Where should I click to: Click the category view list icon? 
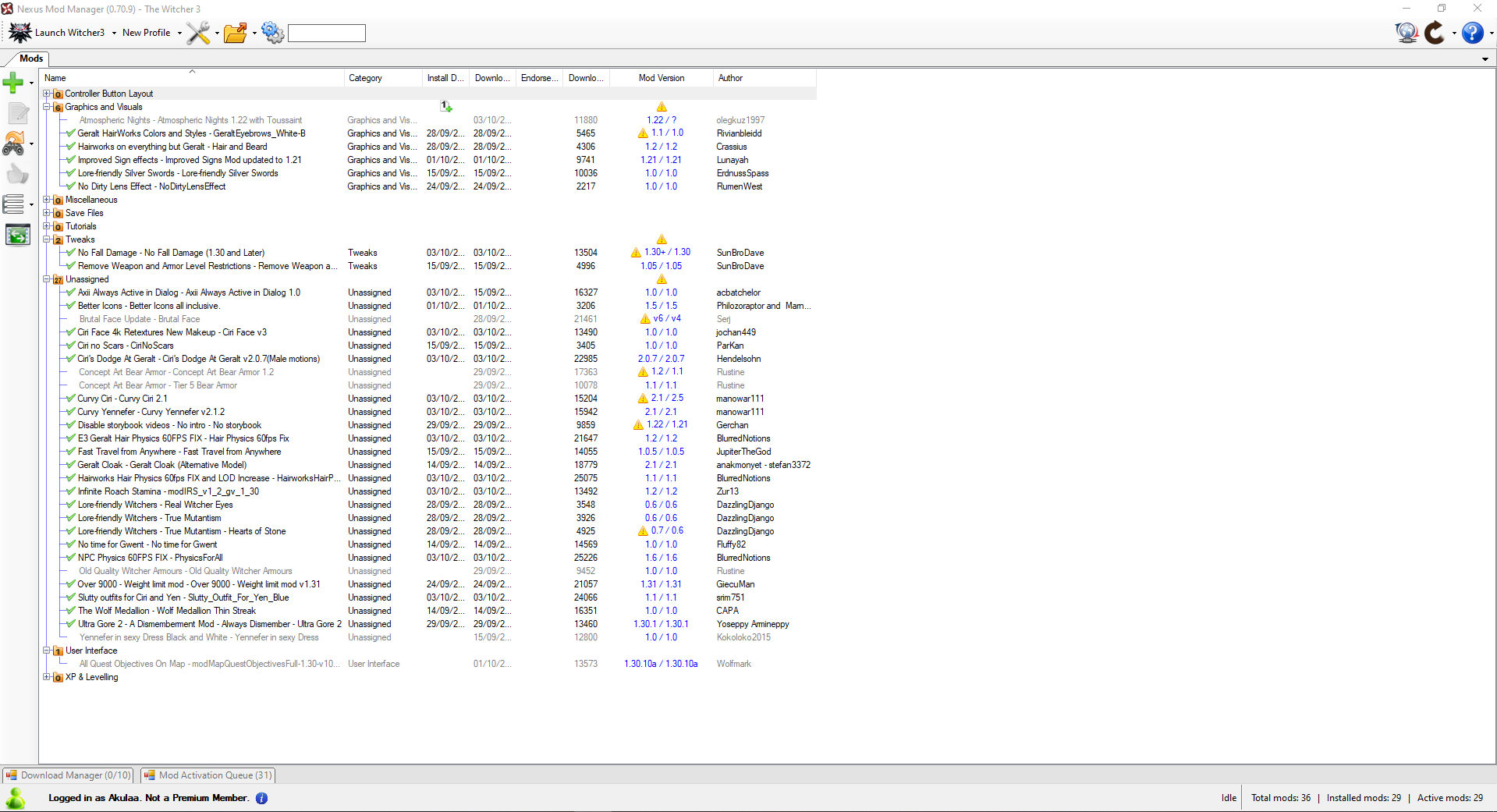(14, 204)
